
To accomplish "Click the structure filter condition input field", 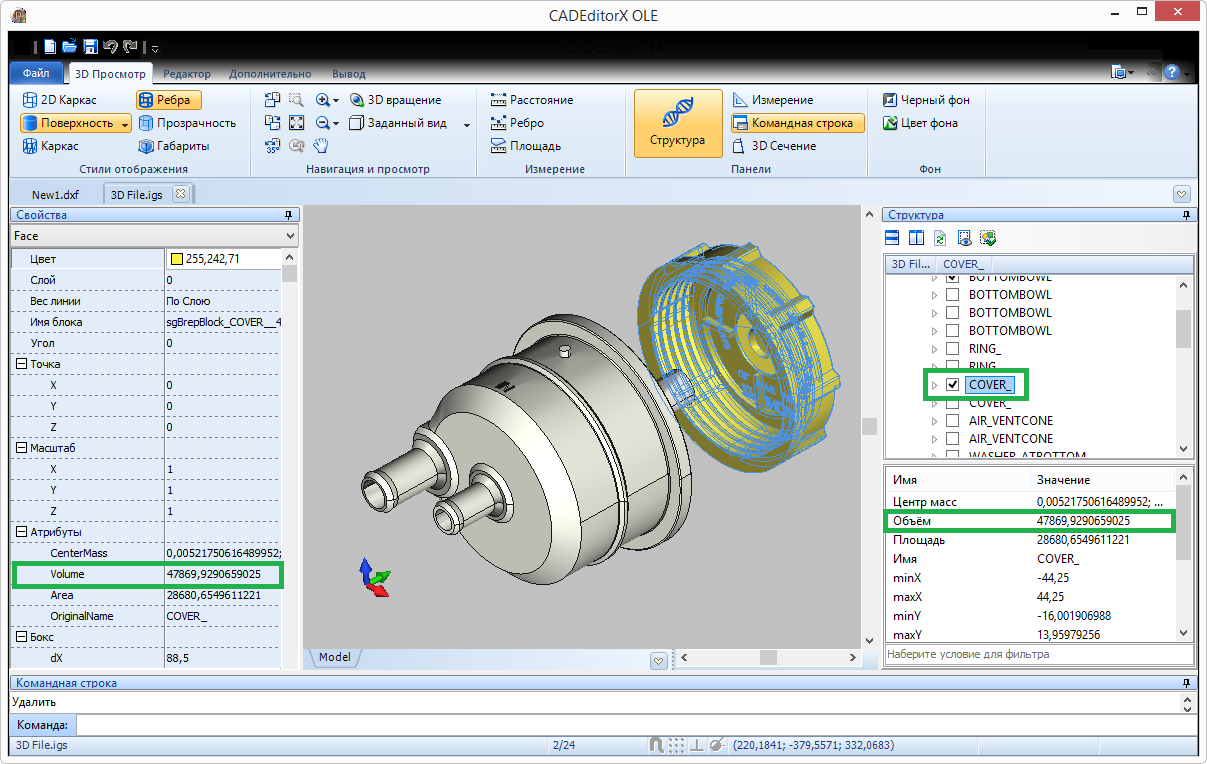I will click(1038, 655).
